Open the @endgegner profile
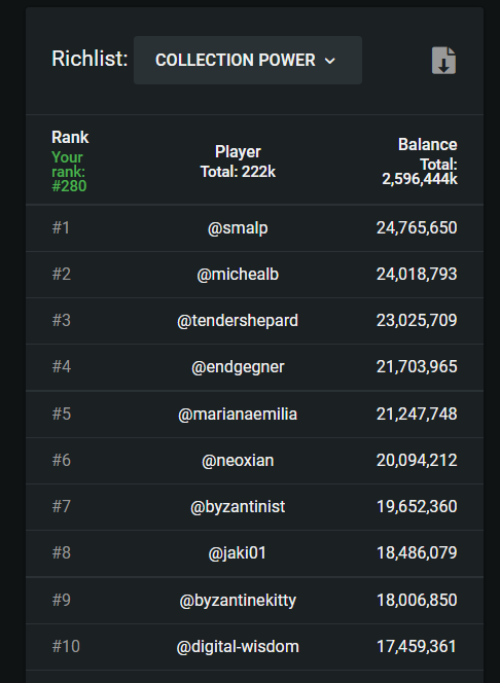The image size is (500, 683). [238, 367]
